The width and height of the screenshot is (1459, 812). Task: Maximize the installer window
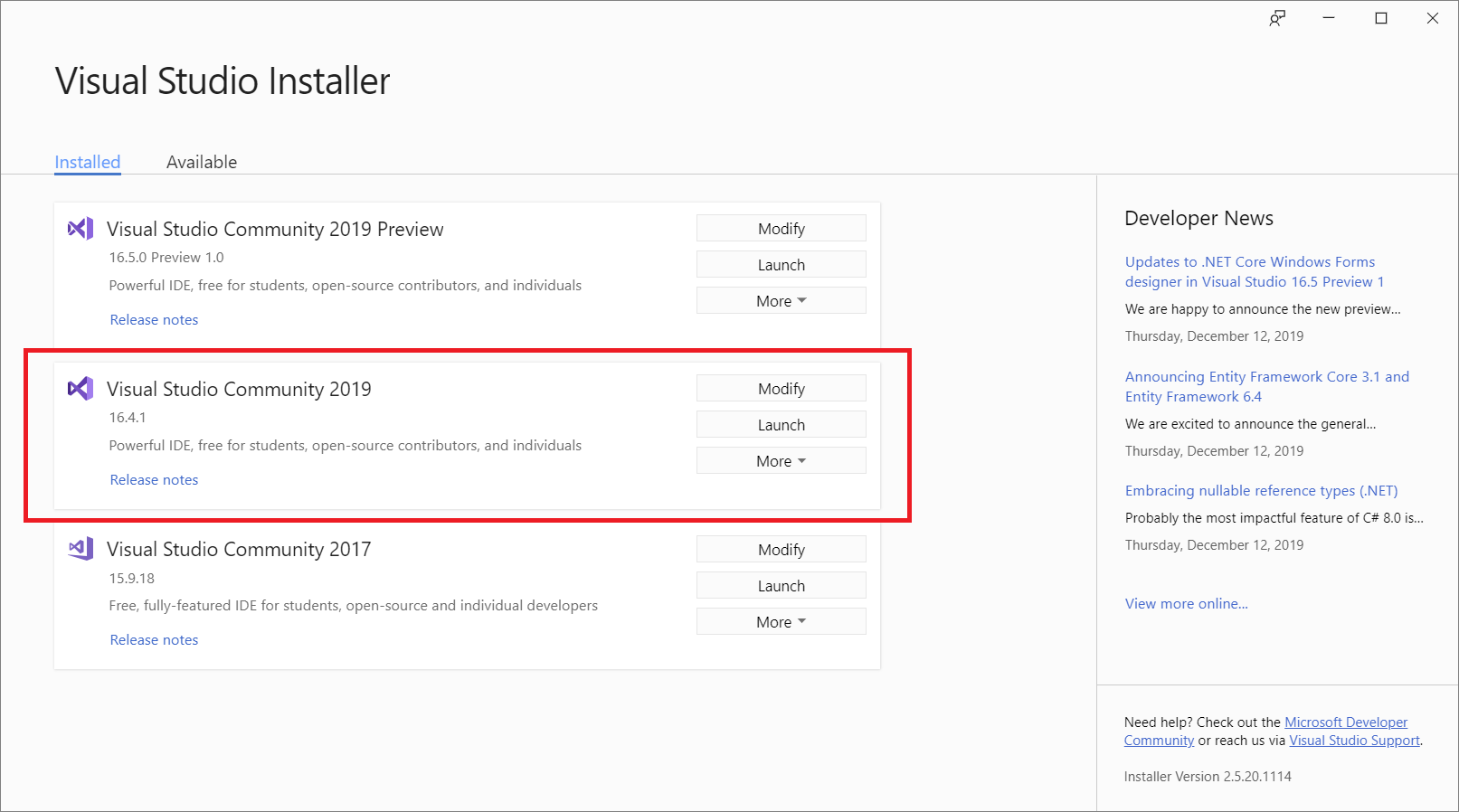click(x=1381, y=18)
